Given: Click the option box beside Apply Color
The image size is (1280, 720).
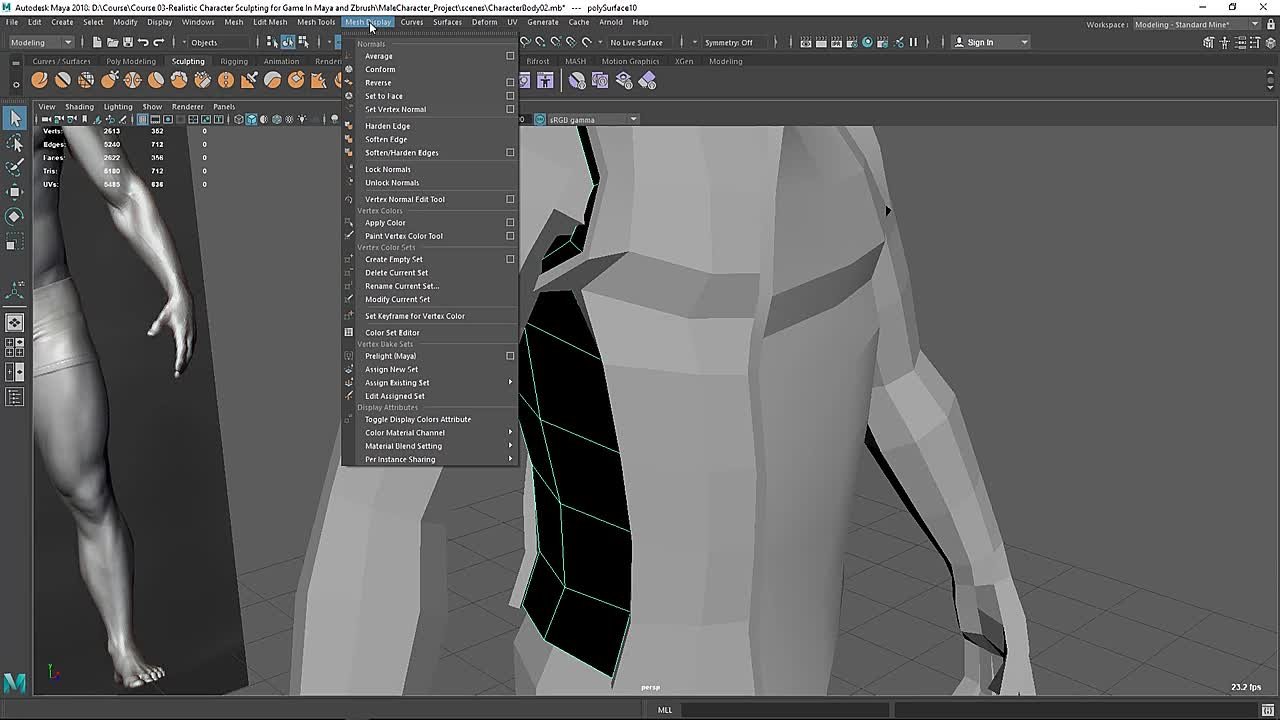Looking at the screenshot, I should [510, 223].
